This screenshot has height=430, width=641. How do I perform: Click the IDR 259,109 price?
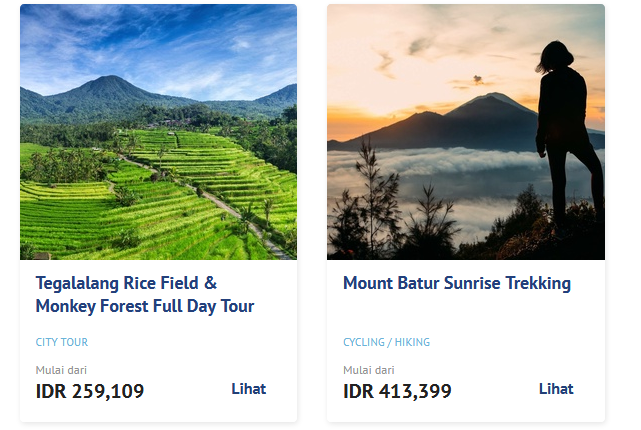click(x=90, y=391)
